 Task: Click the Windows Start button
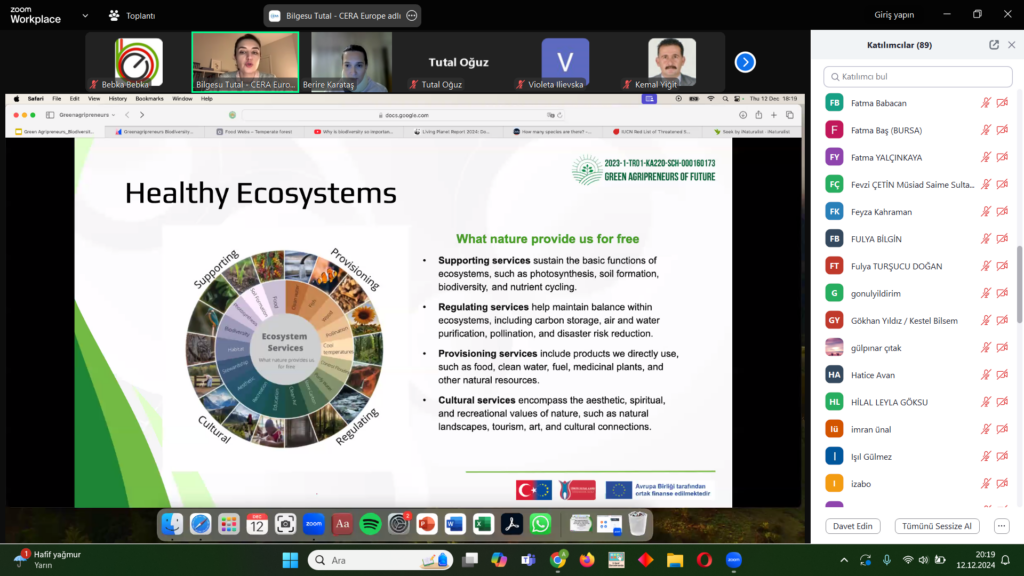(290, 560)
